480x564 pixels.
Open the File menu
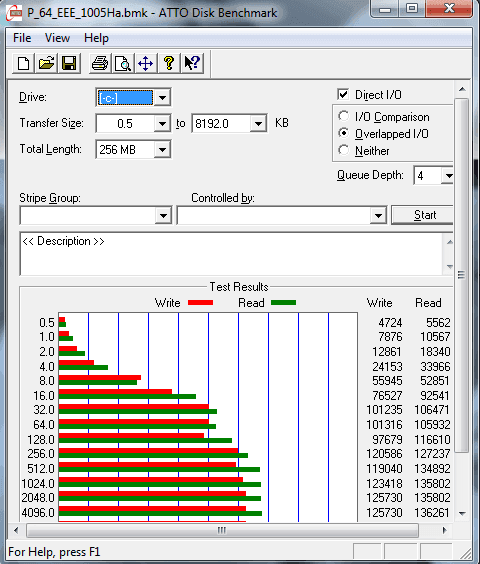click(x=22, y=38)
